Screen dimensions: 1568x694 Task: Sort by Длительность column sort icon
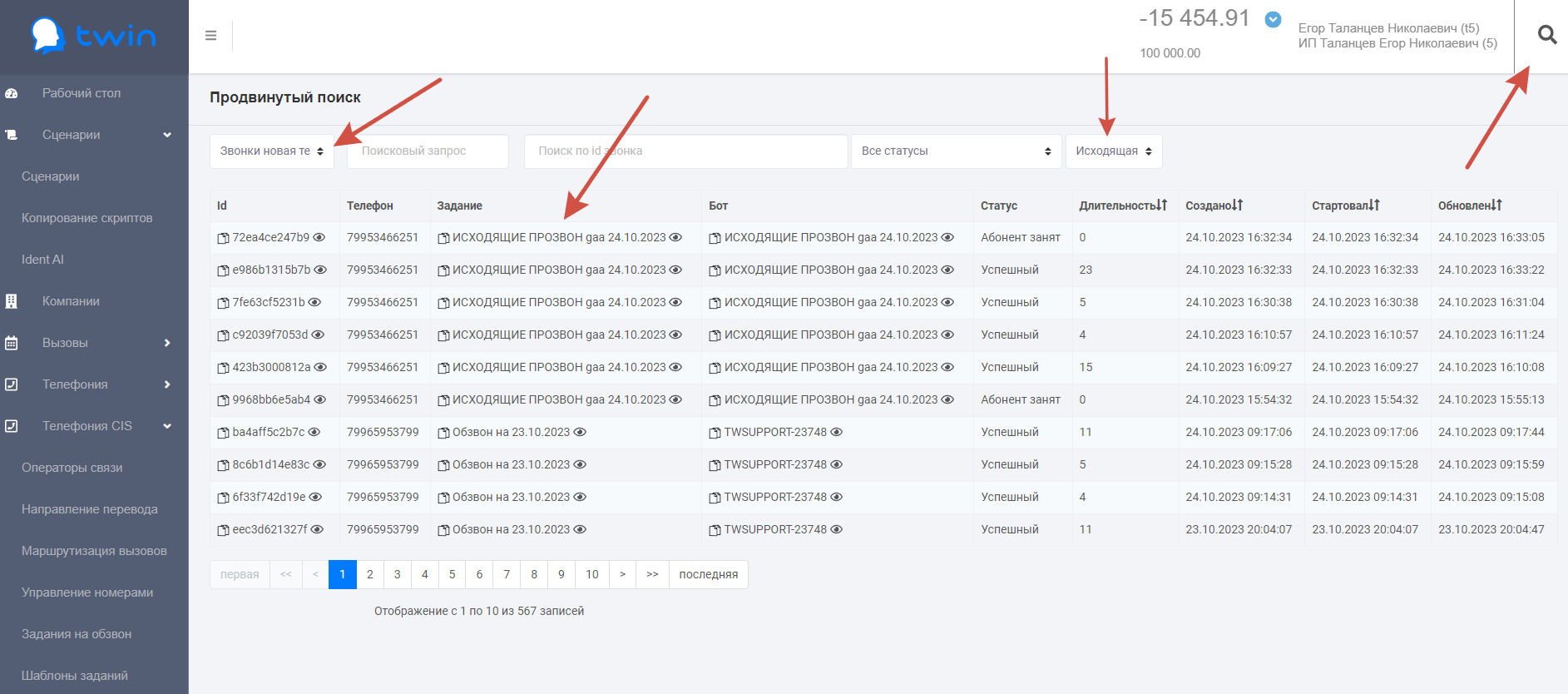[x=1161, y=205]
